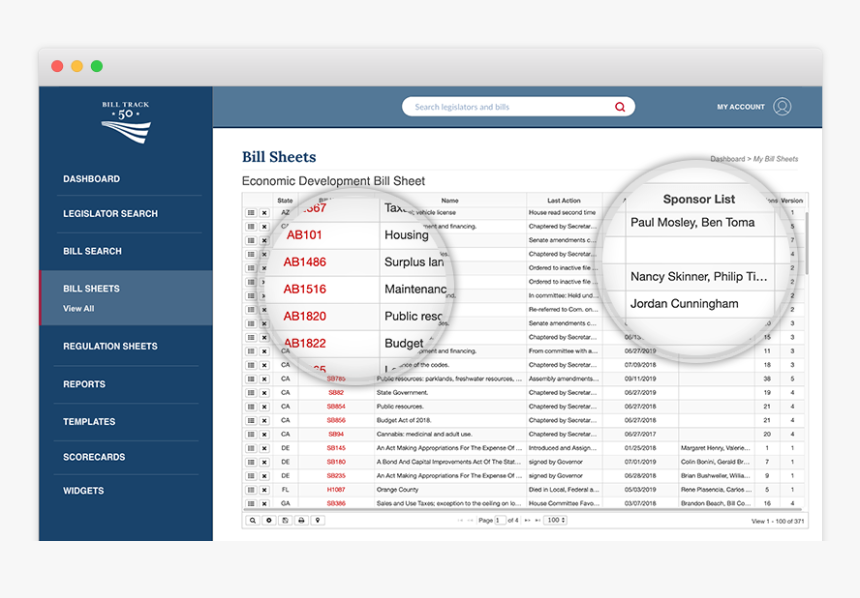Open the My Account profile avatar icon

coord(782,106)
